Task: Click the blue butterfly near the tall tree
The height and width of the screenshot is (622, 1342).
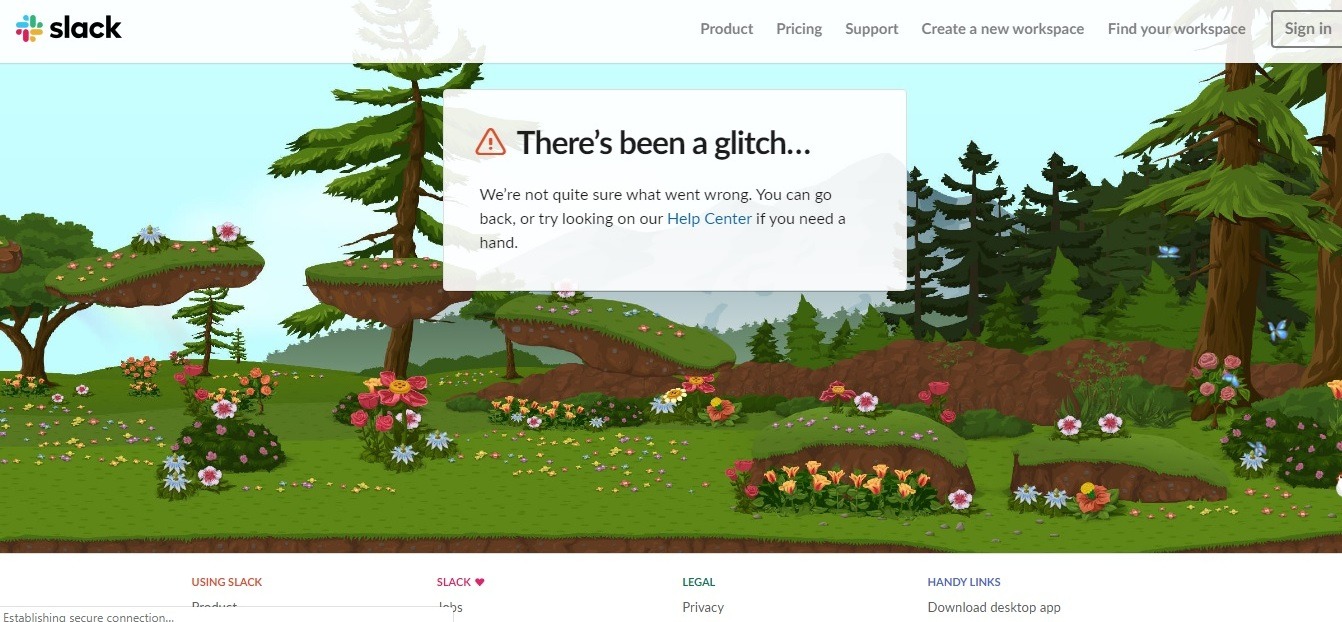Action: click(x=1276, y=330)
